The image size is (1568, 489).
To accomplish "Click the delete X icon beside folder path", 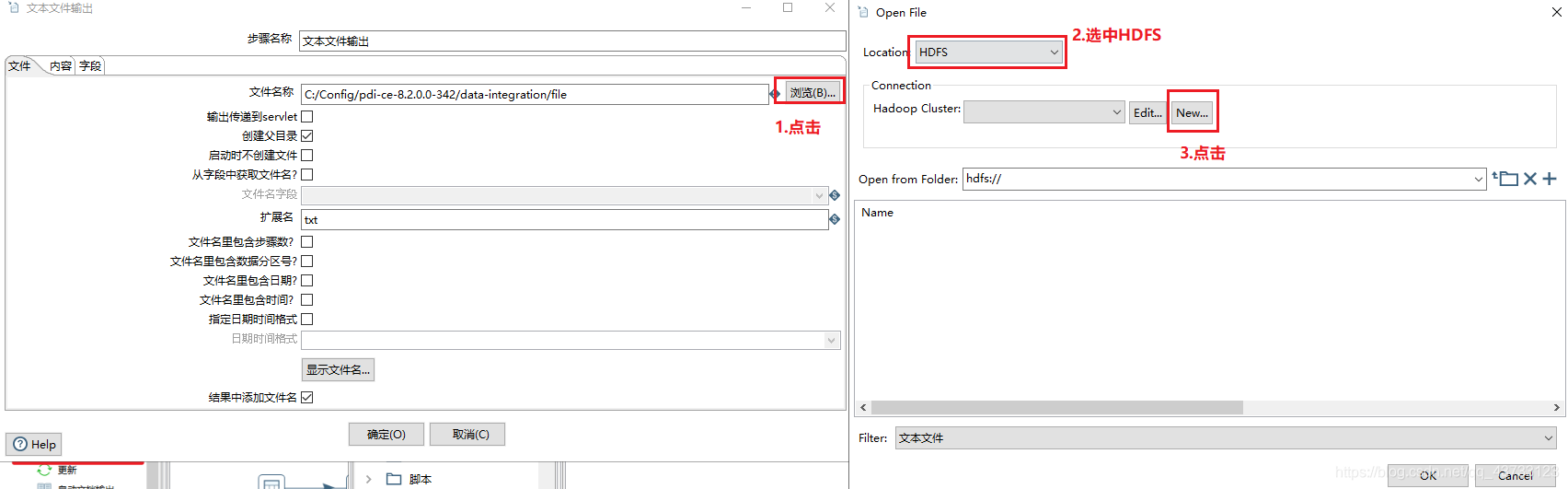I will coord(1529,179).
